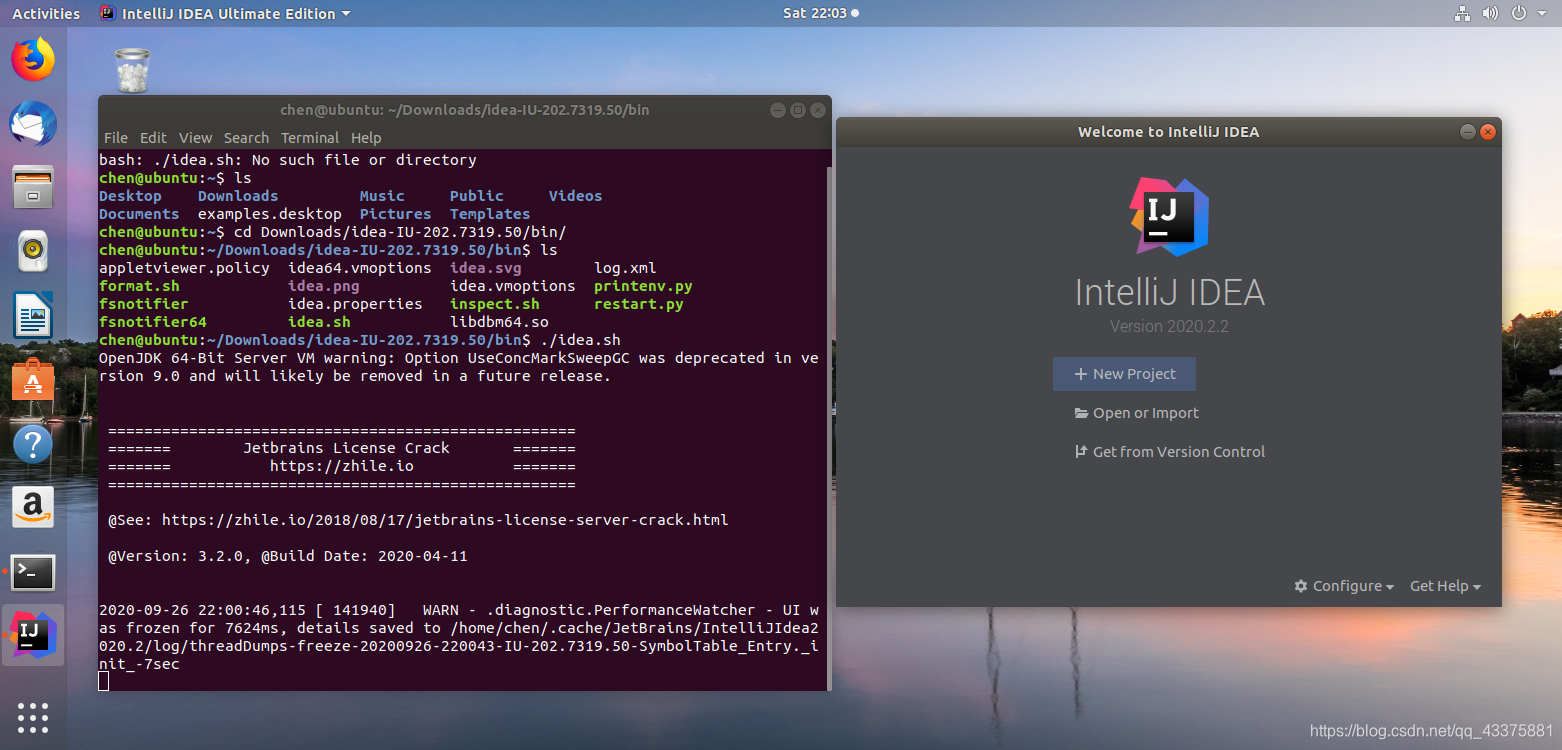Open the Trash on the desktop

pos(131,68)
